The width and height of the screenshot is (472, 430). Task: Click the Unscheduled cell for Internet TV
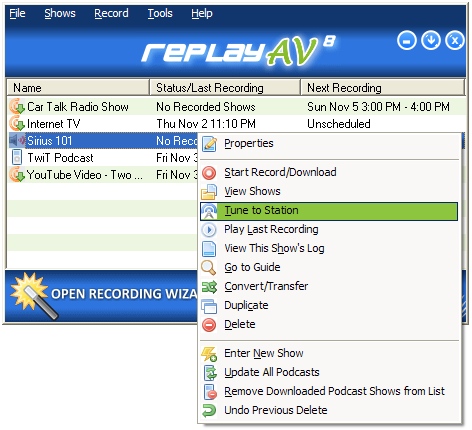[x=339, y=124]
